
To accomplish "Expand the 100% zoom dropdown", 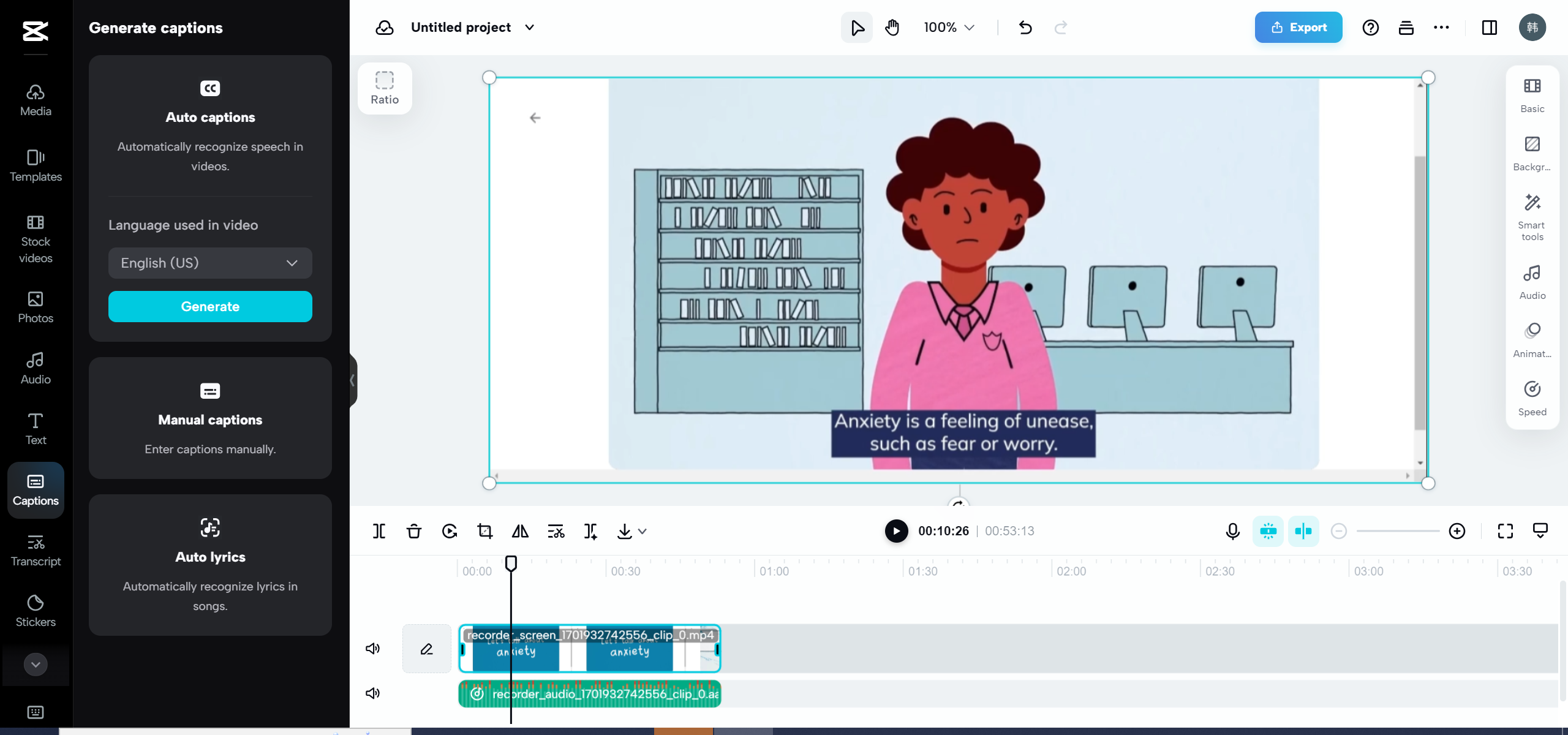I will click(949, 28).
